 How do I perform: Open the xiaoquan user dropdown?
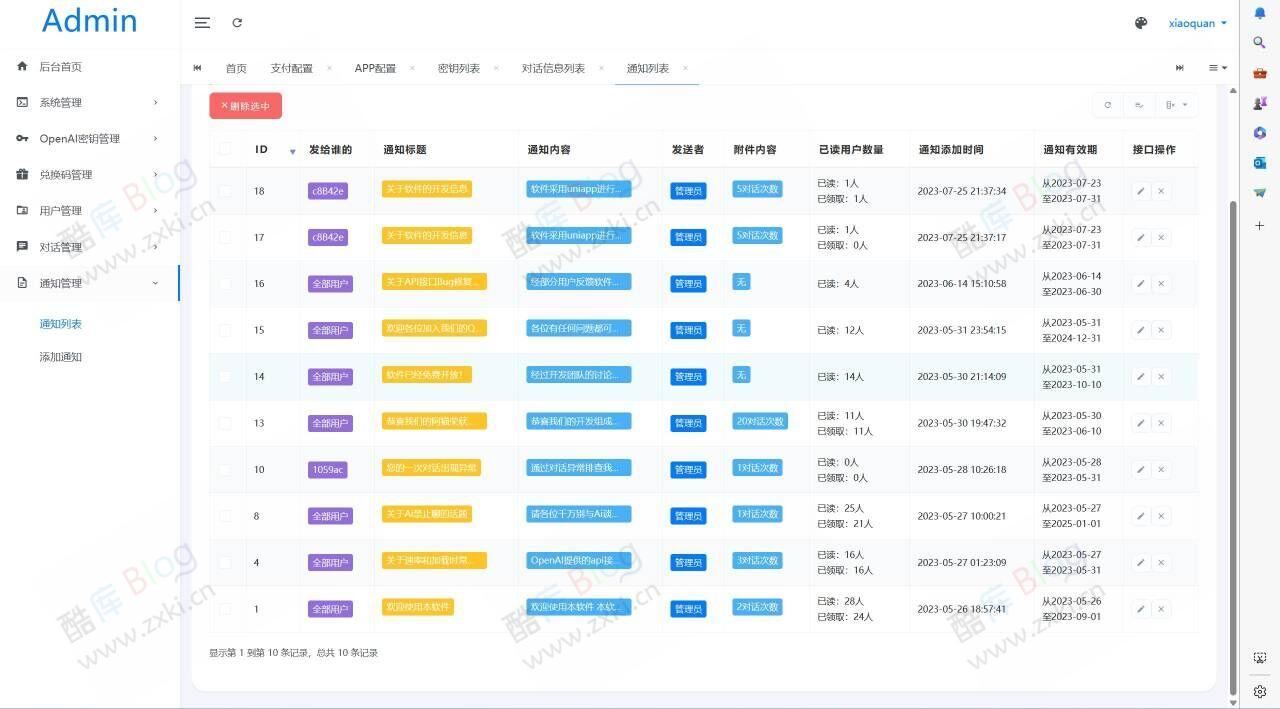(x=1196, y=22)
